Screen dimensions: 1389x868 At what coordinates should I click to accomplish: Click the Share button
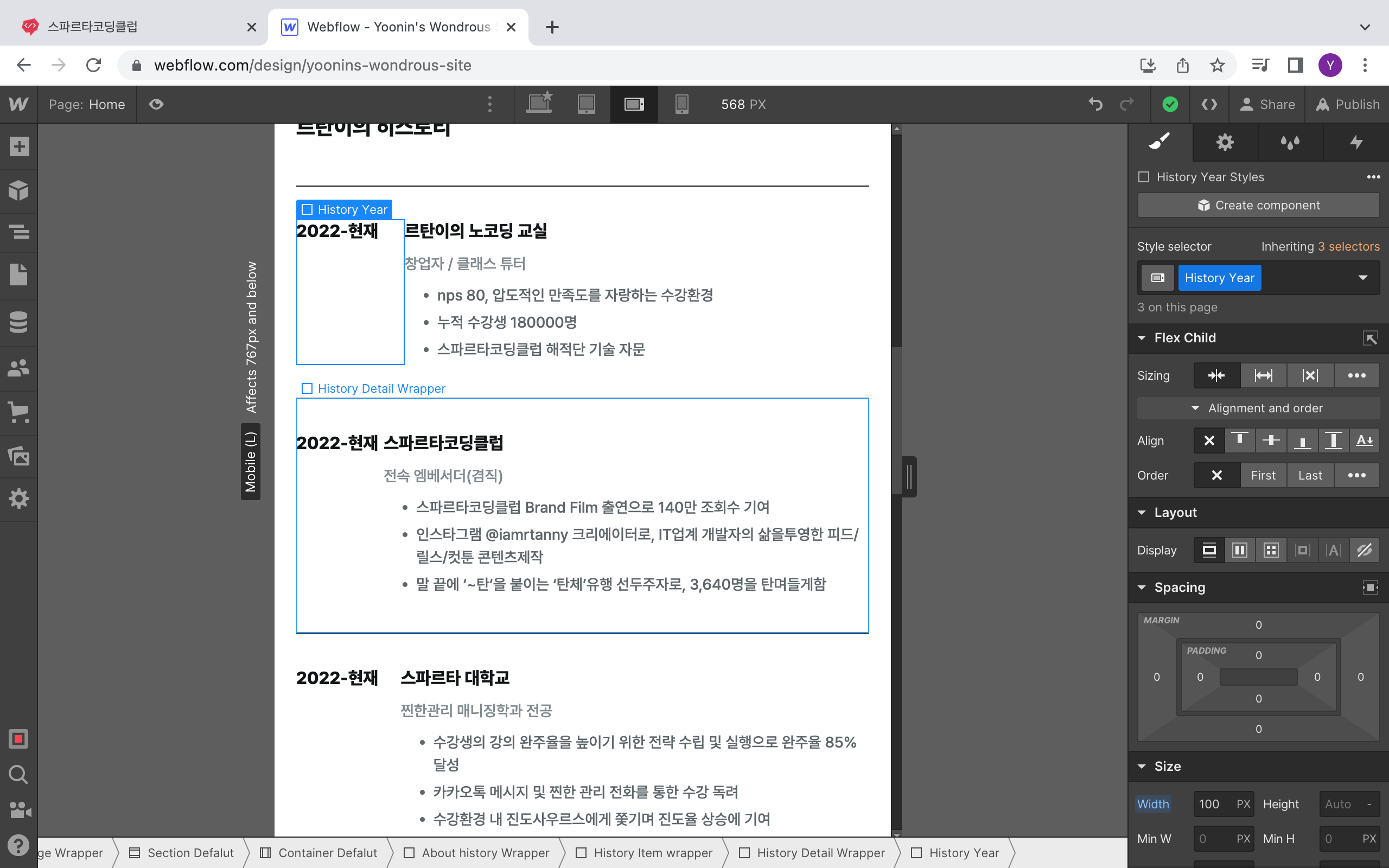1267,104
